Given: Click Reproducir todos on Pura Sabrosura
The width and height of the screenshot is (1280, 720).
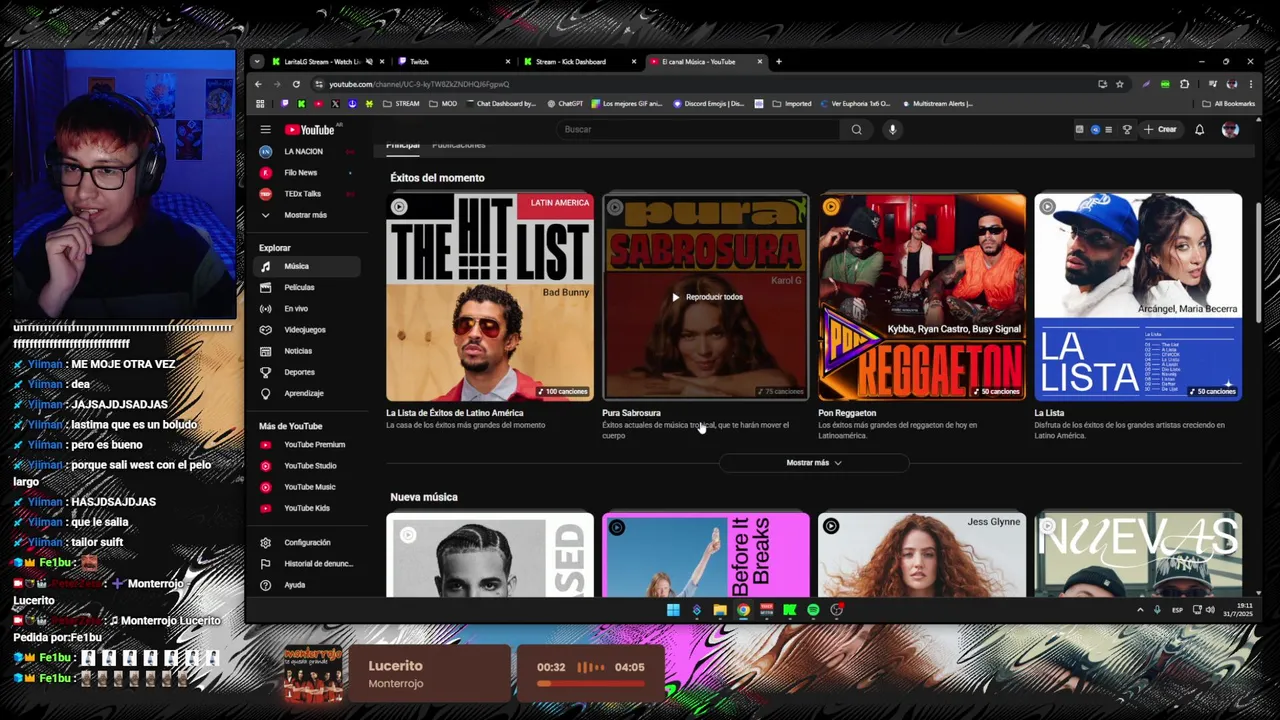Looking at the screenshot, I should tap(706, 297).
